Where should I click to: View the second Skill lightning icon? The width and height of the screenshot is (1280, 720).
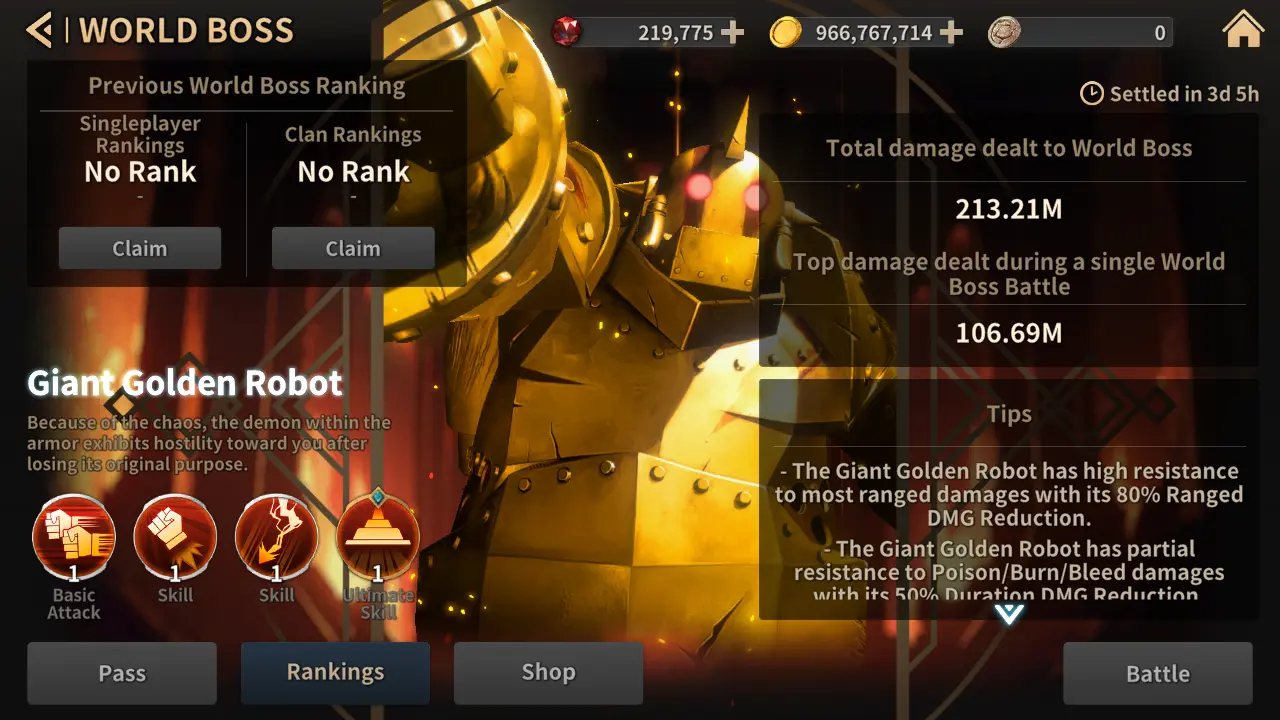[276, 537]
